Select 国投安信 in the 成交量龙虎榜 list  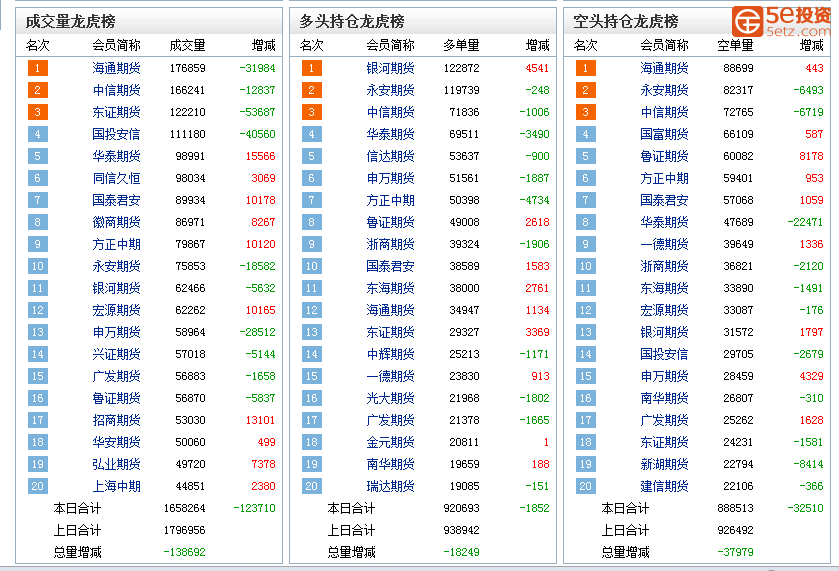coord(116,134)
